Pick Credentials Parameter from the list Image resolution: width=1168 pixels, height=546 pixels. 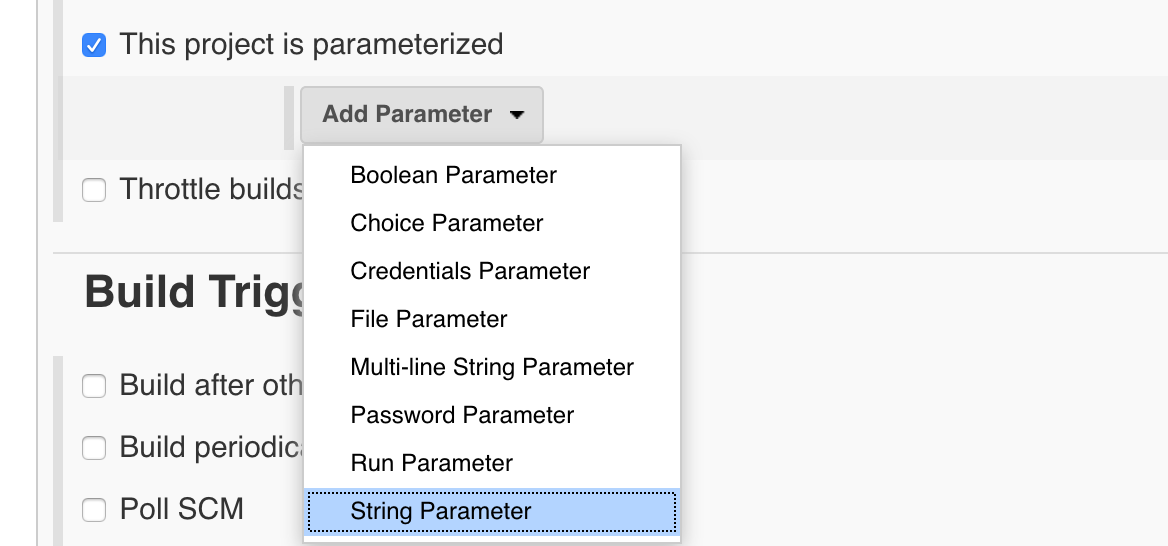pos(470,271)
